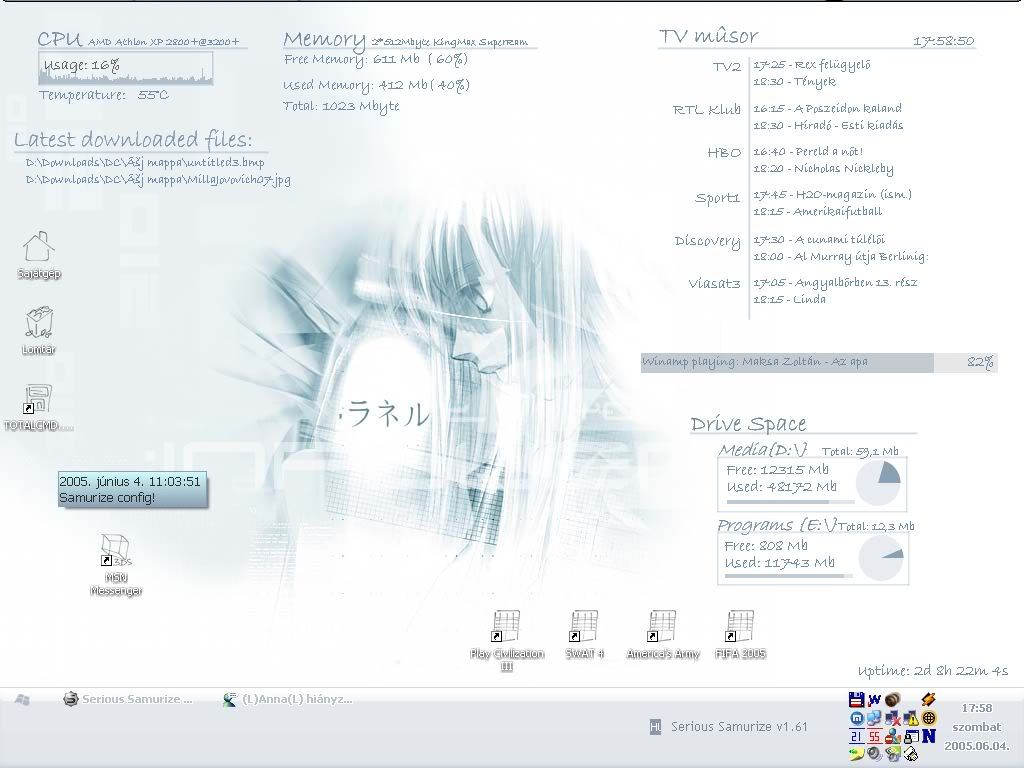Click the bold blue N tray icon
The image size is (1024, 768).
tap(929, 736)
